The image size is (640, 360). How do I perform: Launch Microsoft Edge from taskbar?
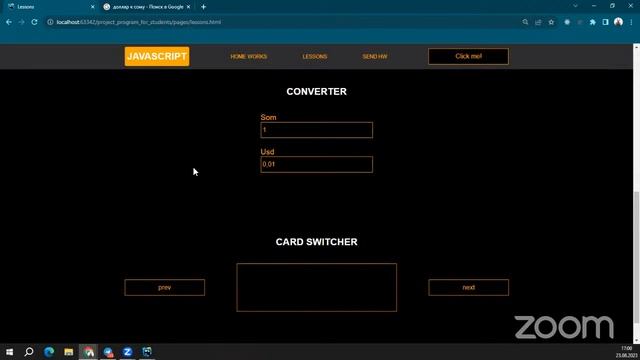pos(49,351)
